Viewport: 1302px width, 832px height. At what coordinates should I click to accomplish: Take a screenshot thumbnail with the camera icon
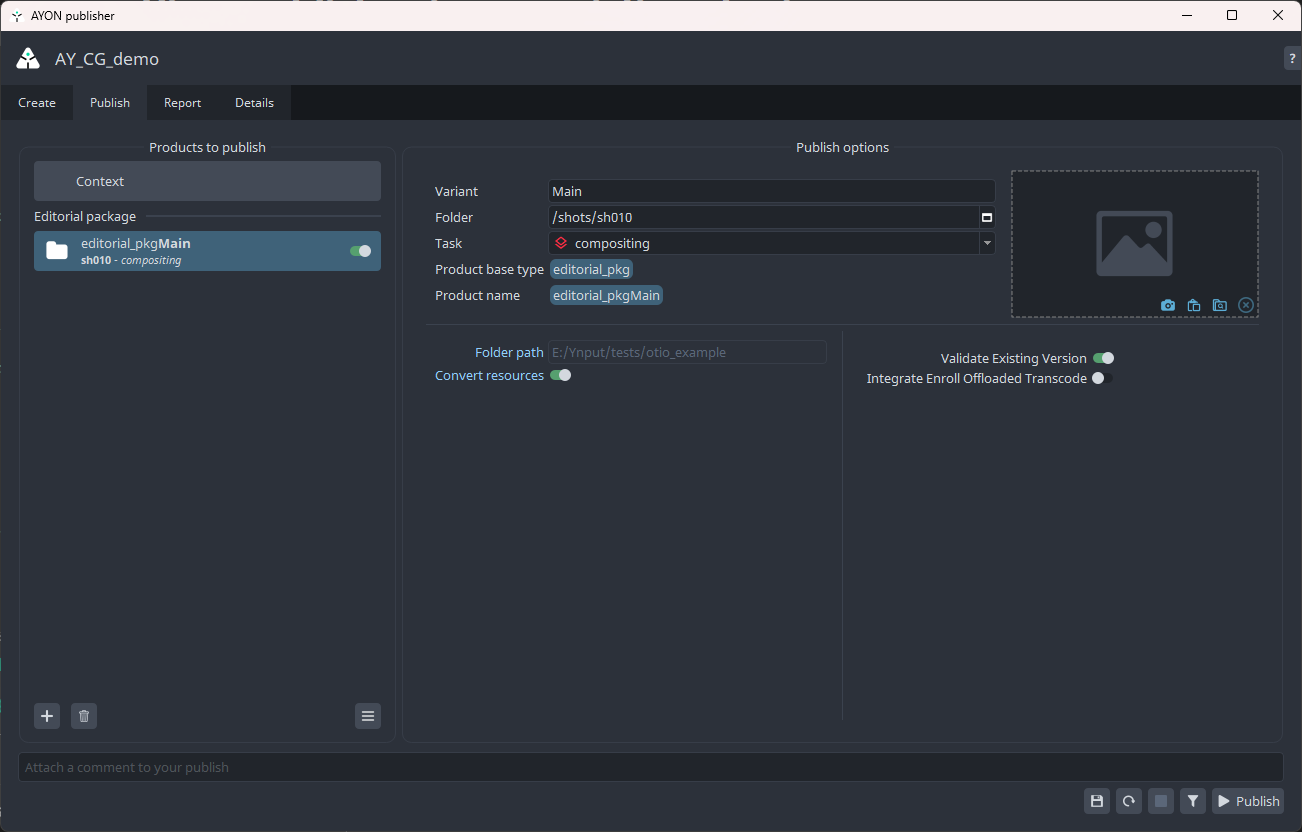click(x=1168, y=305)
